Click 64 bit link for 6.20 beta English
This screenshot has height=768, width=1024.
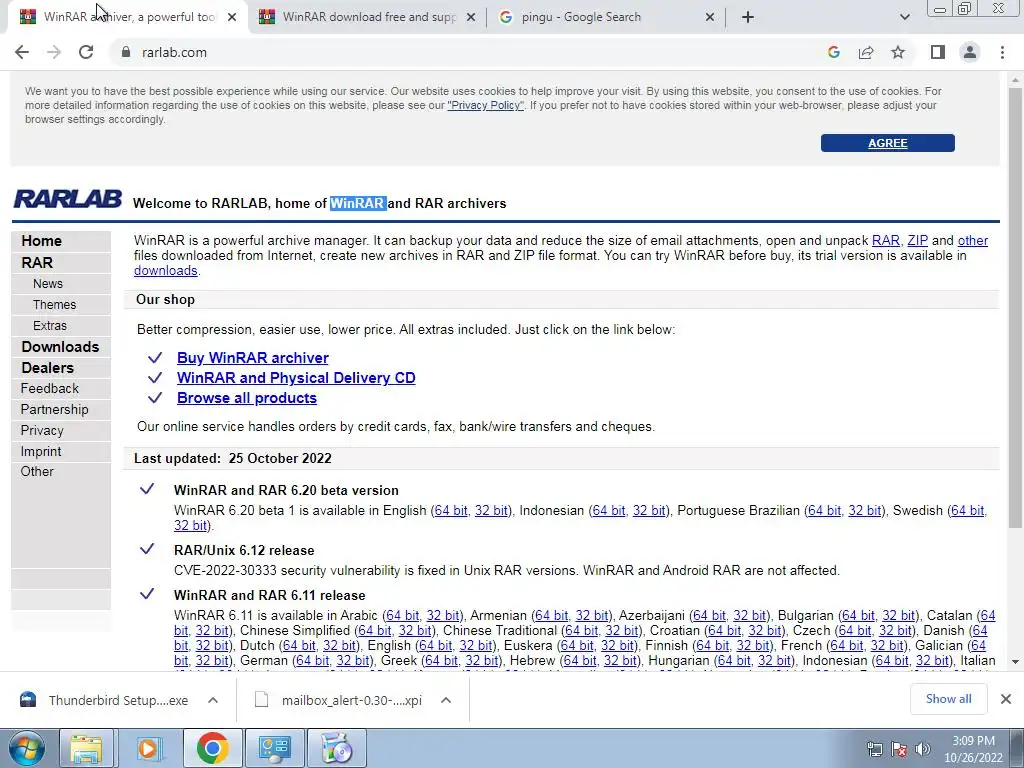coord(451,511)
